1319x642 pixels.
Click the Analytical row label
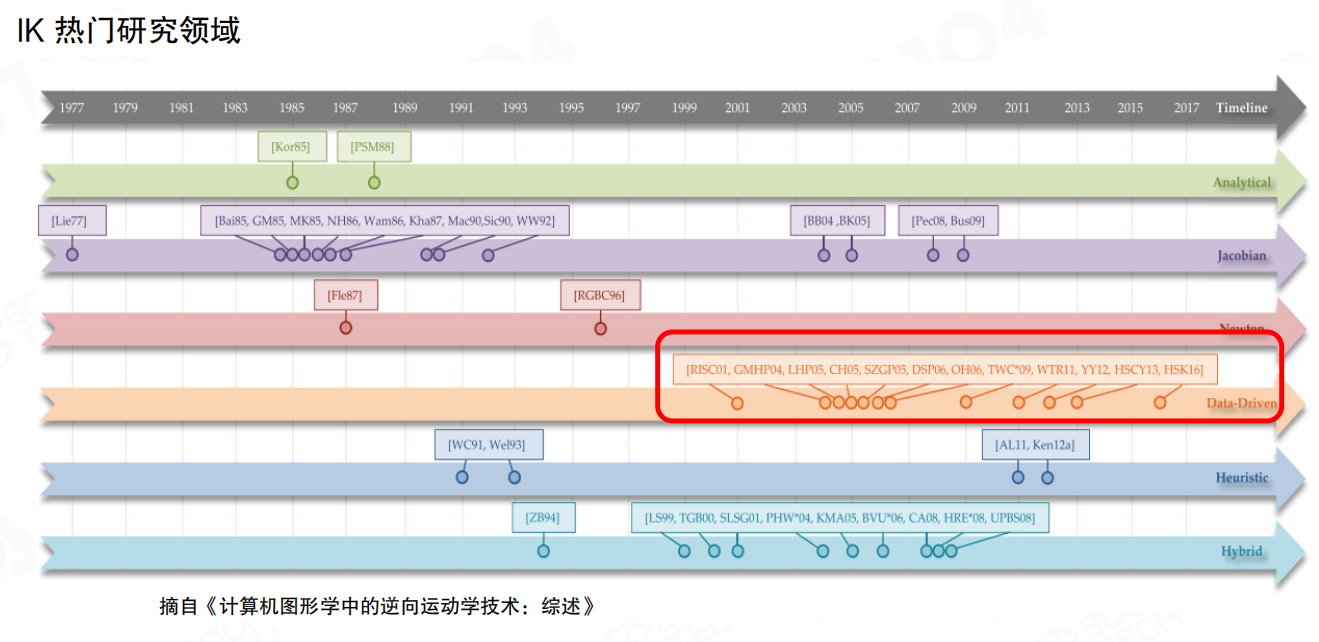(x=1241, y=182)
